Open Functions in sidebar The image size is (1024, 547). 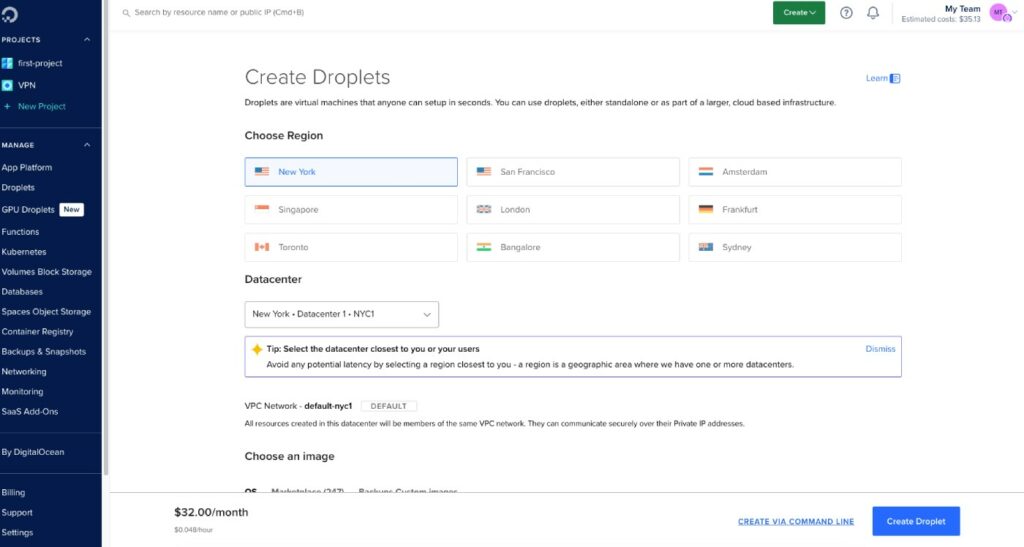click(x=20, y=232)
